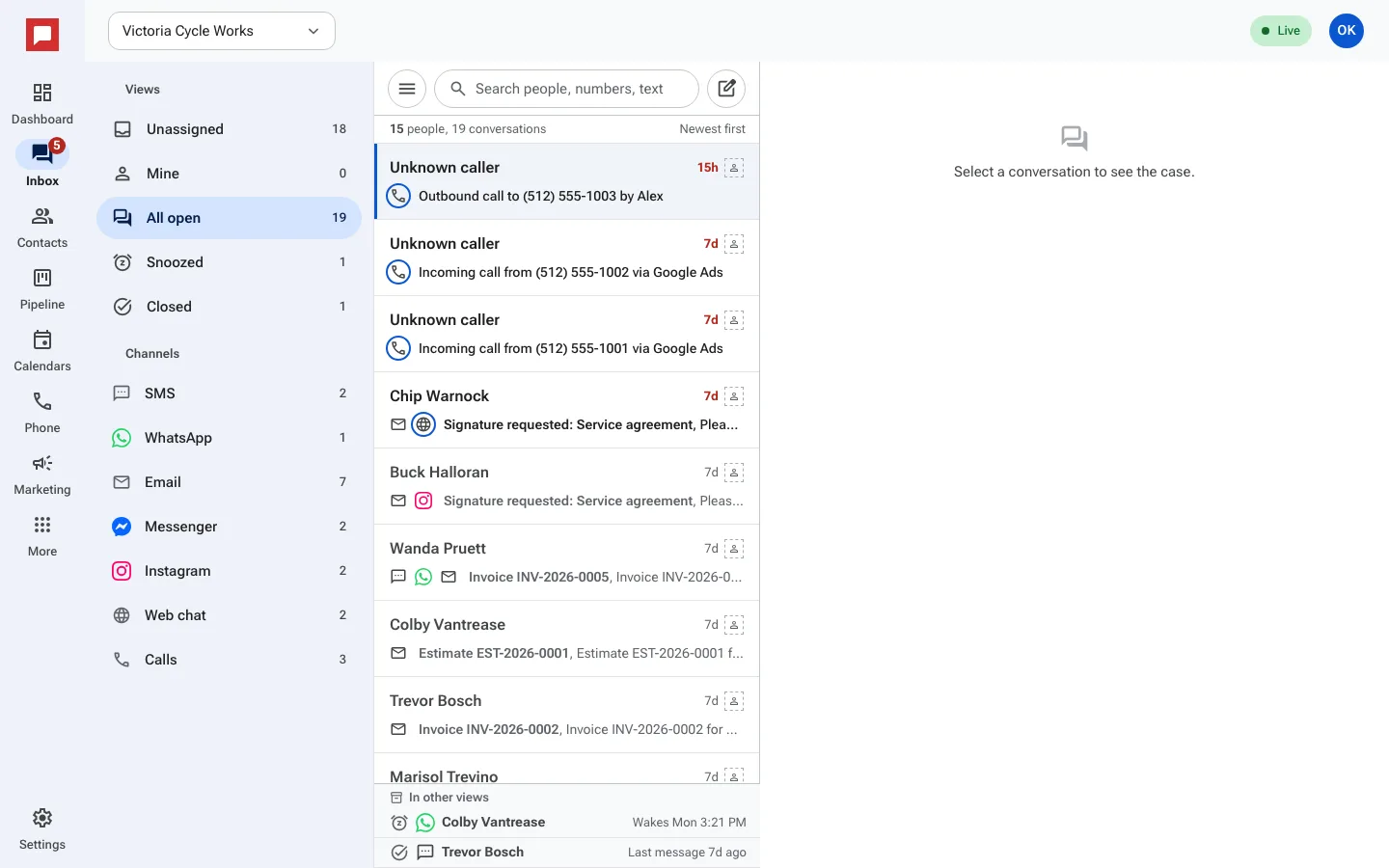Show More apps in the sidebar

tap(42, 536)
